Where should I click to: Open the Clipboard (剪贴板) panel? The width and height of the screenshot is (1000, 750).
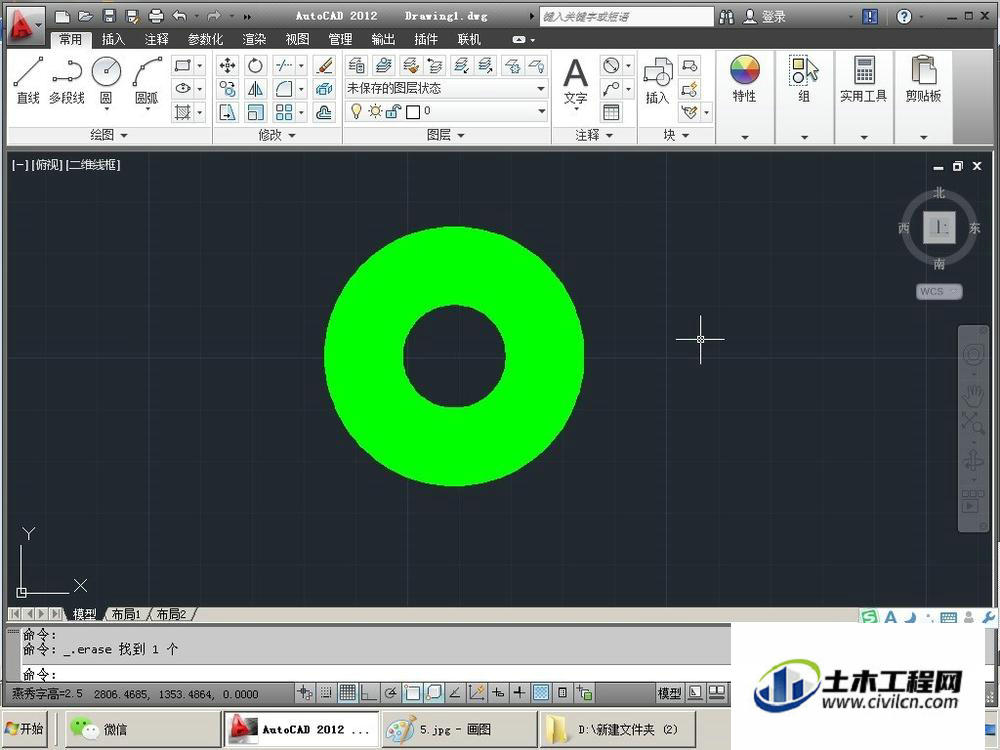[923, 79]
